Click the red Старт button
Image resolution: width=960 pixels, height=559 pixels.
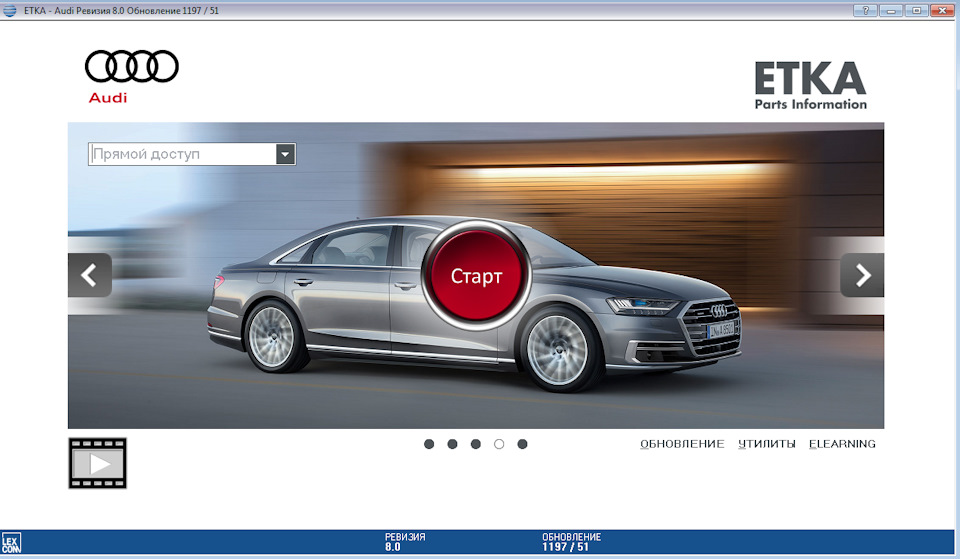coord(476,276)
